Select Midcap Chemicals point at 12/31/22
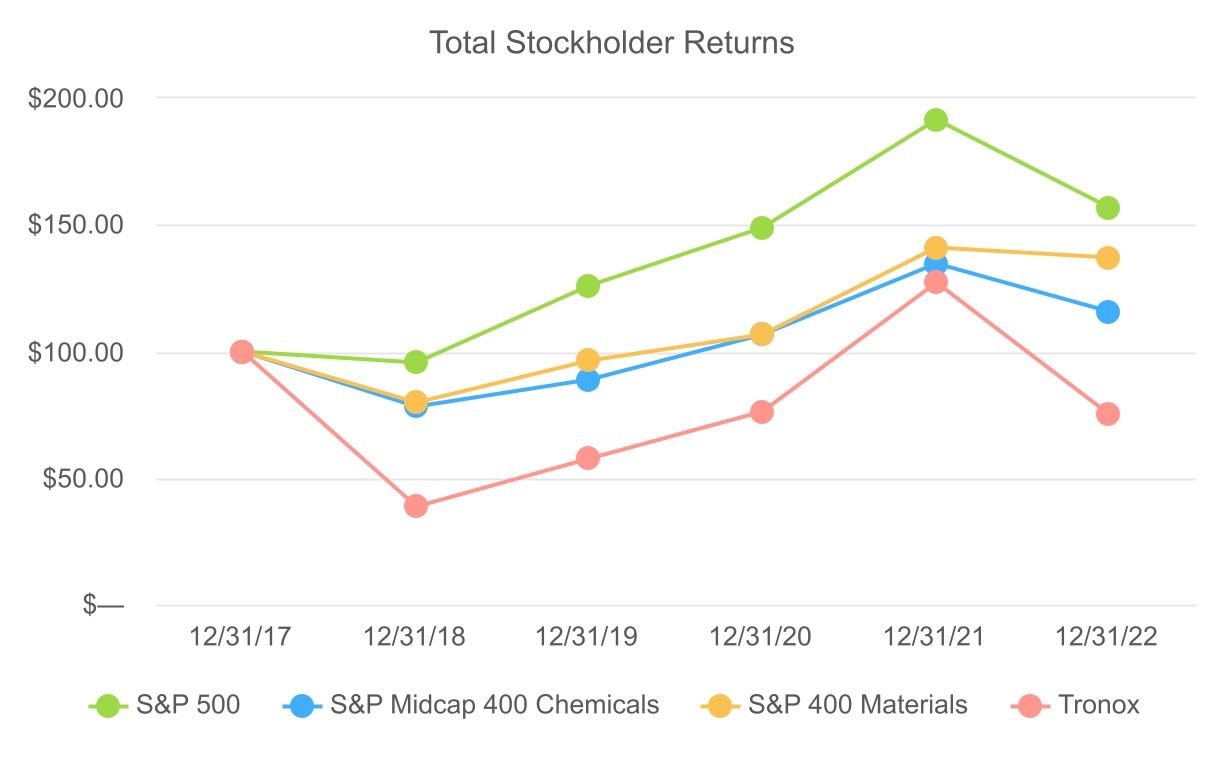The image size is (1226, 760). [1107, 312]
